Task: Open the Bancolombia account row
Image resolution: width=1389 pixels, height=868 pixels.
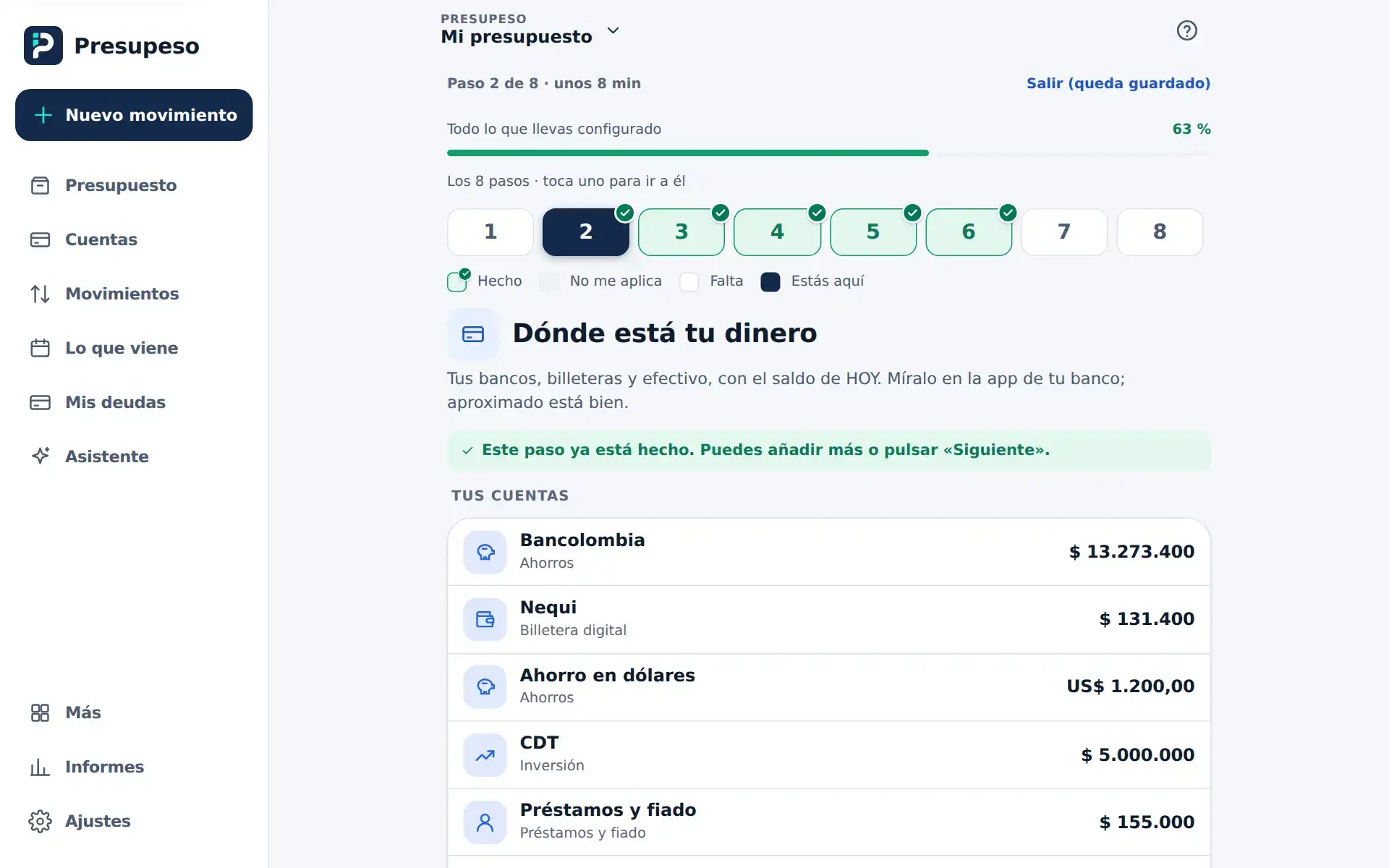Action: [829, 552]
